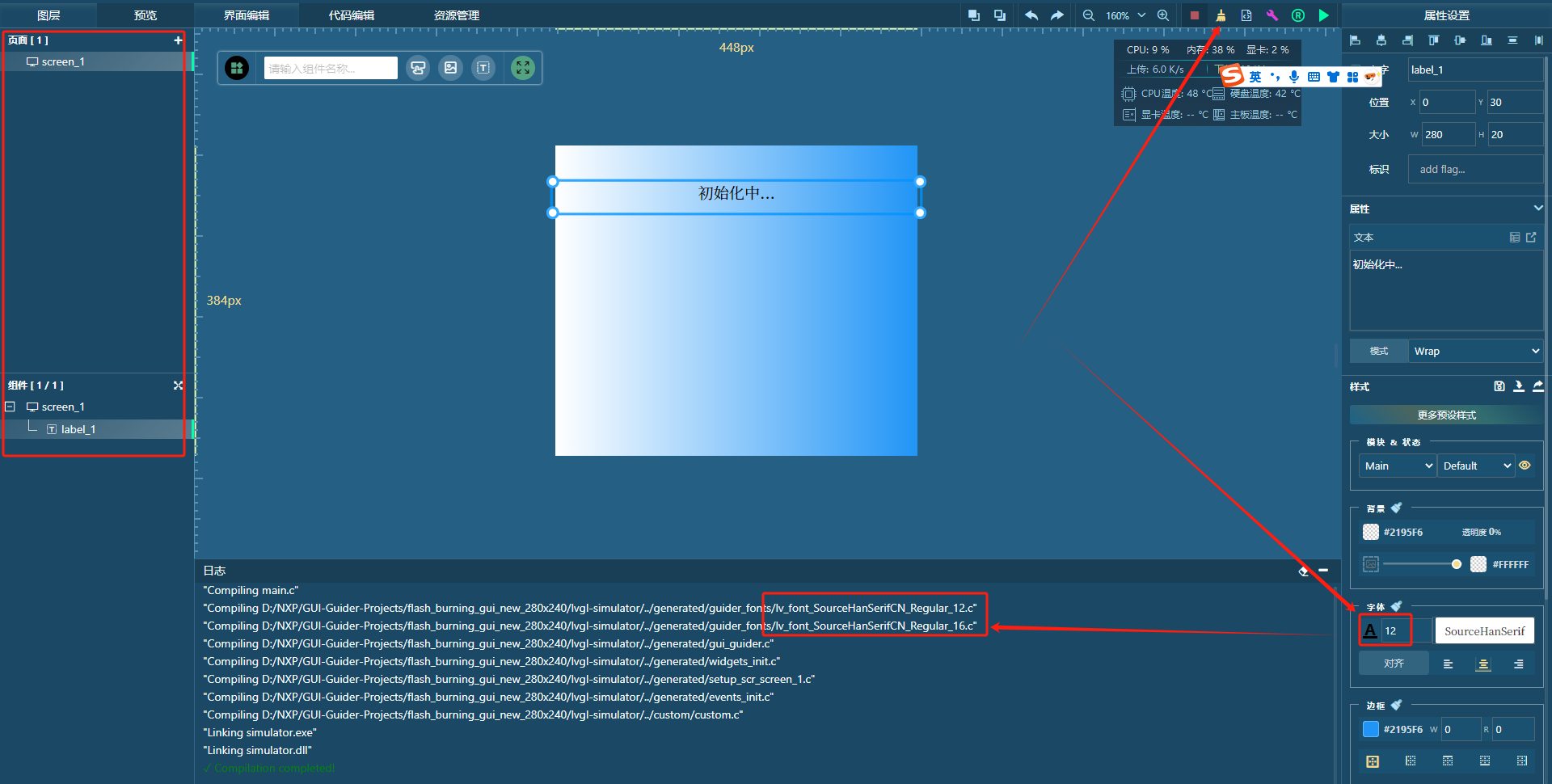The image size is (1552, 784).
Task: Open the 160% zoom level dropdown
Action: coord(1125,15)
